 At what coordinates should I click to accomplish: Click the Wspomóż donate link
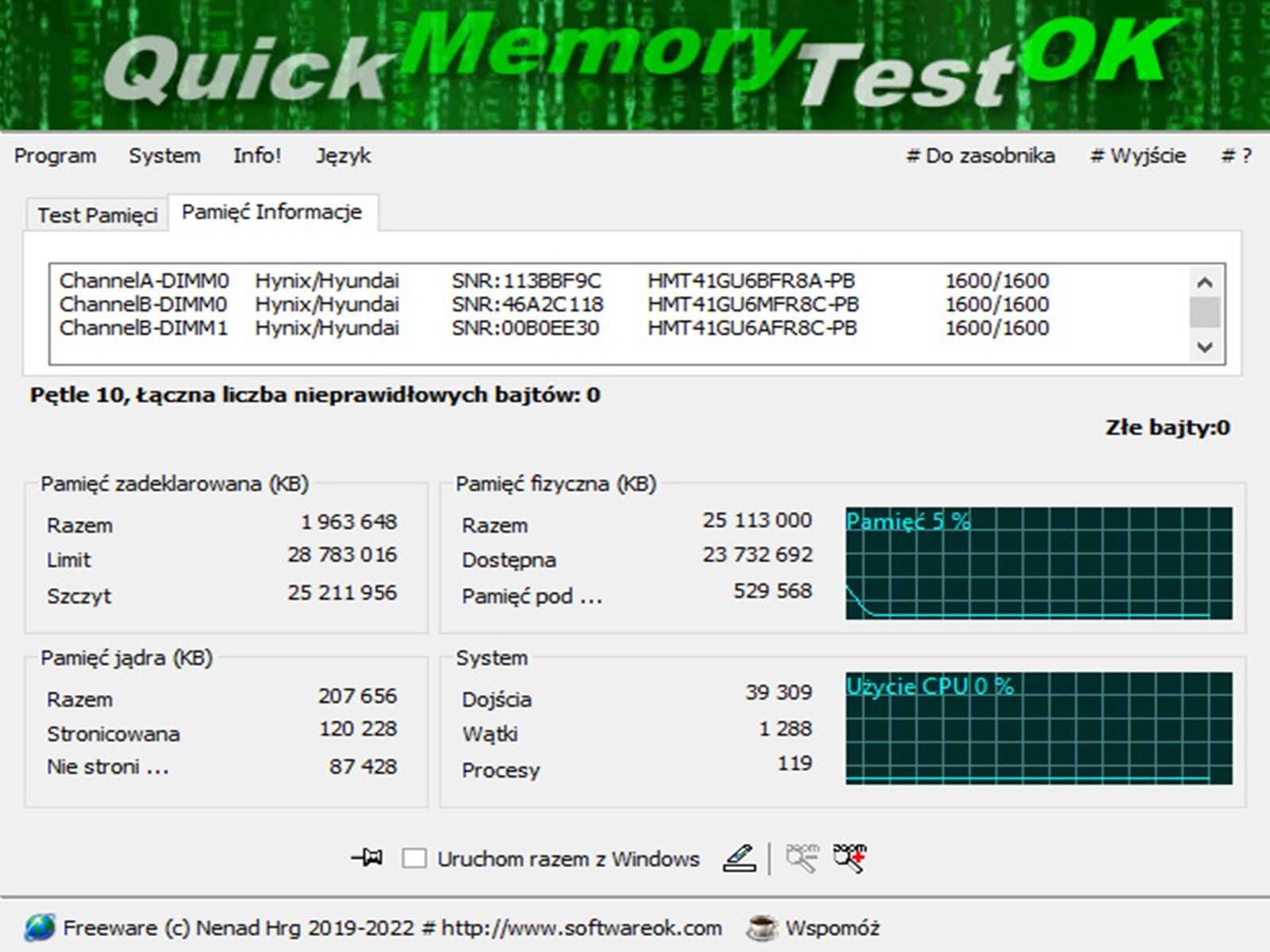point(833,927)
